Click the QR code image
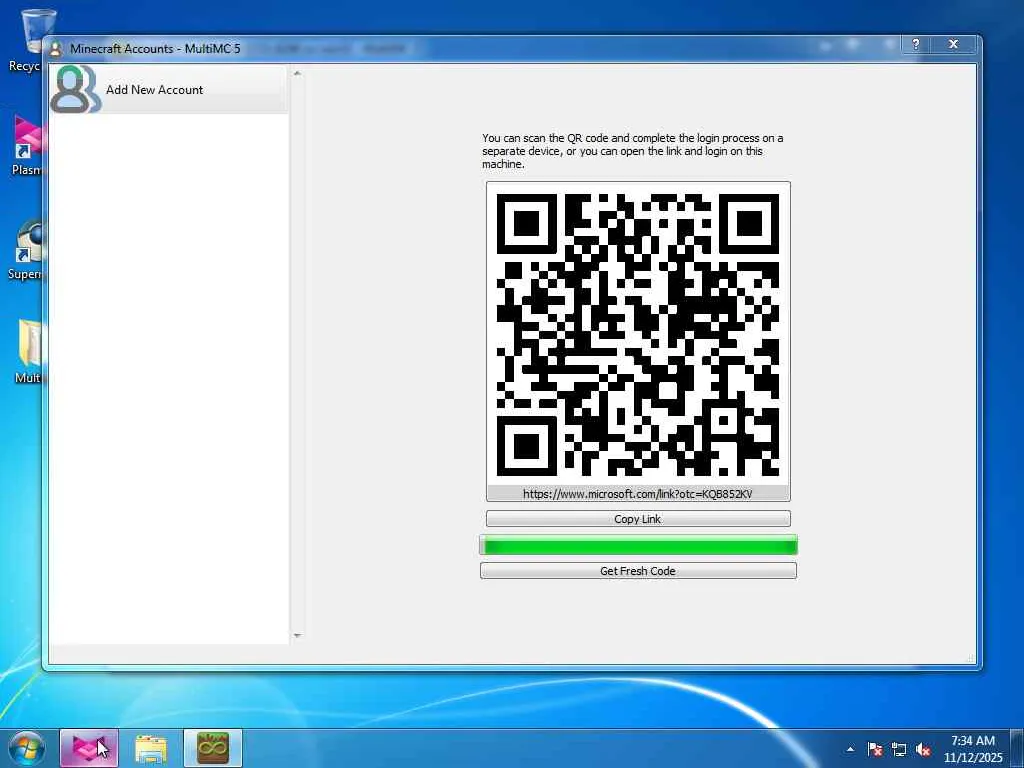Screen dimensions: 1024x768 tap(638, 334)
